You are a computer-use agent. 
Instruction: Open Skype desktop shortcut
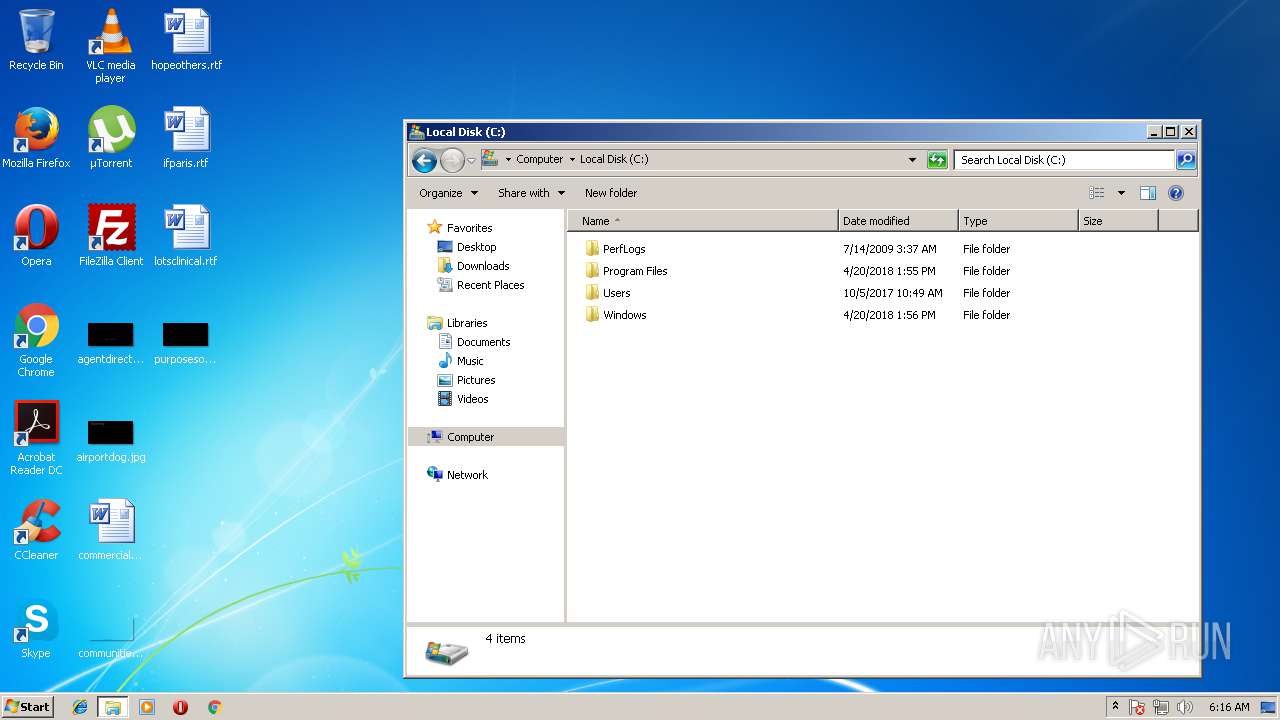(x=36, y=628)
